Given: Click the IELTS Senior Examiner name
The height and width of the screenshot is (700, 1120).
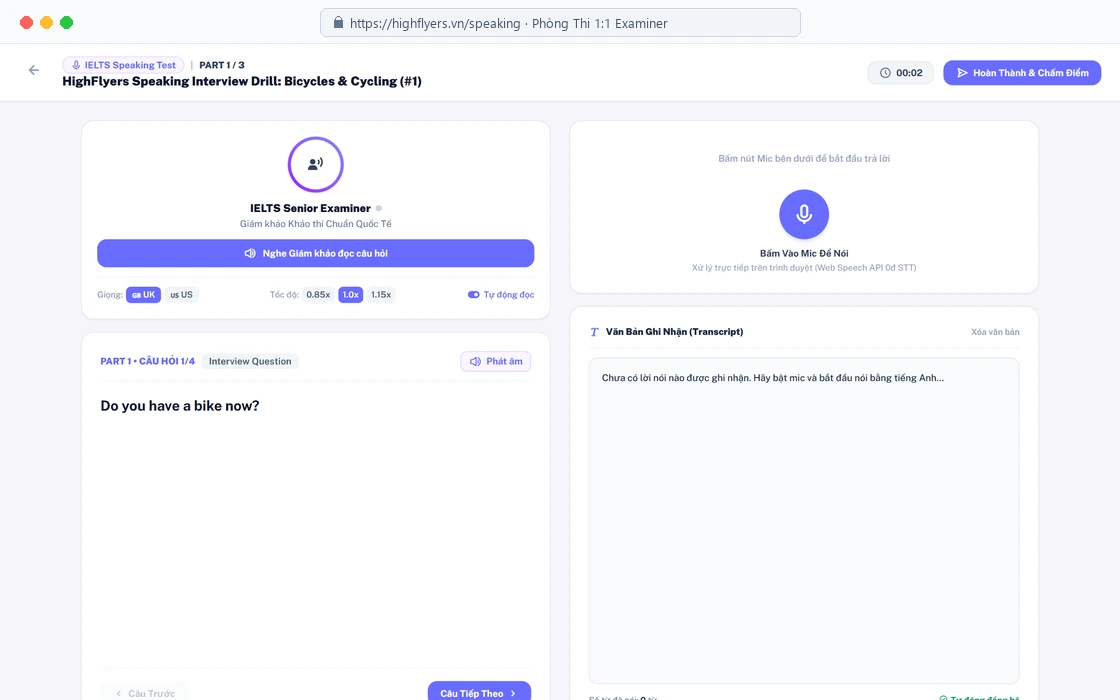Looking at the screenshot, I should (310, 209).
